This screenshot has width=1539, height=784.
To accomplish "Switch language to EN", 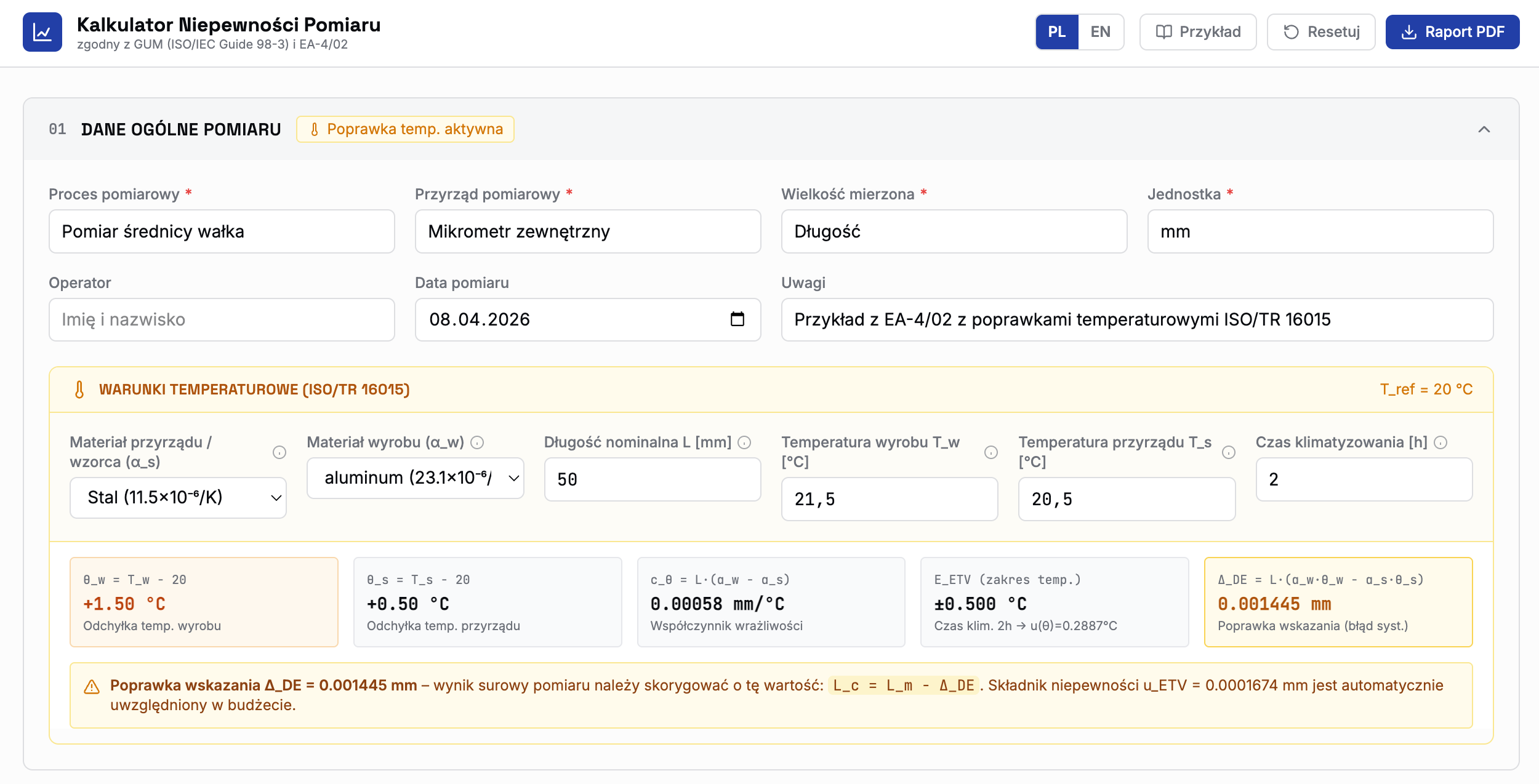I will point(1100,32).
